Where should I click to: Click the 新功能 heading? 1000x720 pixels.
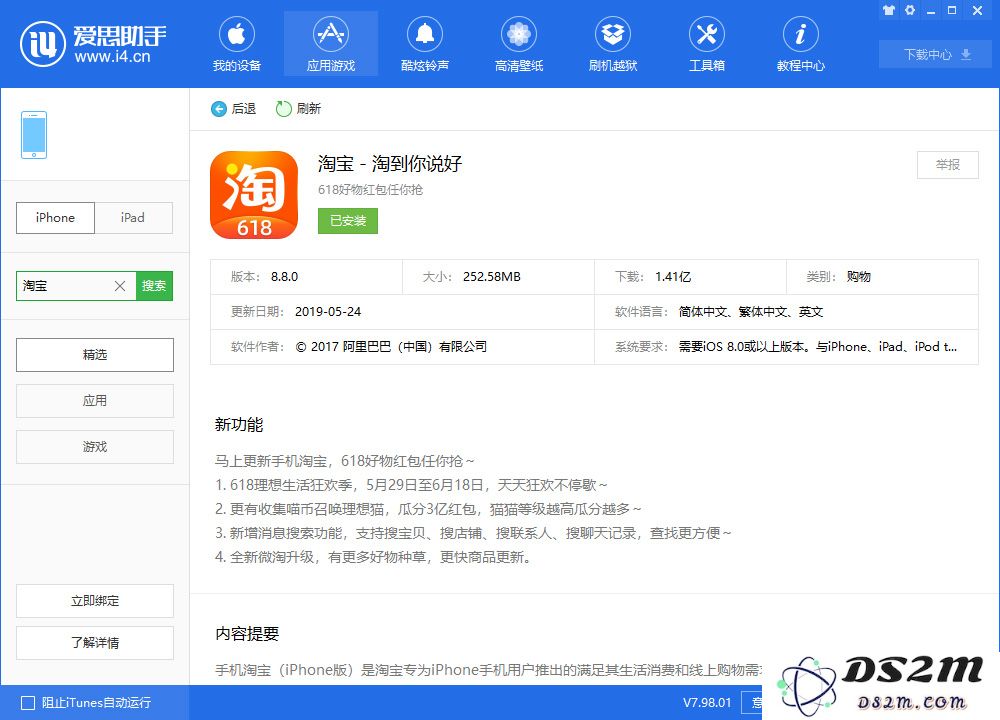coord(239,425)
